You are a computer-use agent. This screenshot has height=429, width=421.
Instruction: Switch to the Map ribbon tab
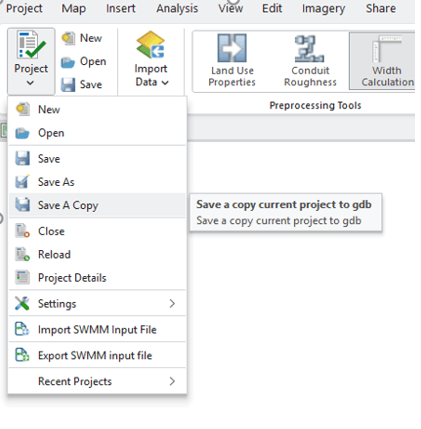[x=74, y=9]
